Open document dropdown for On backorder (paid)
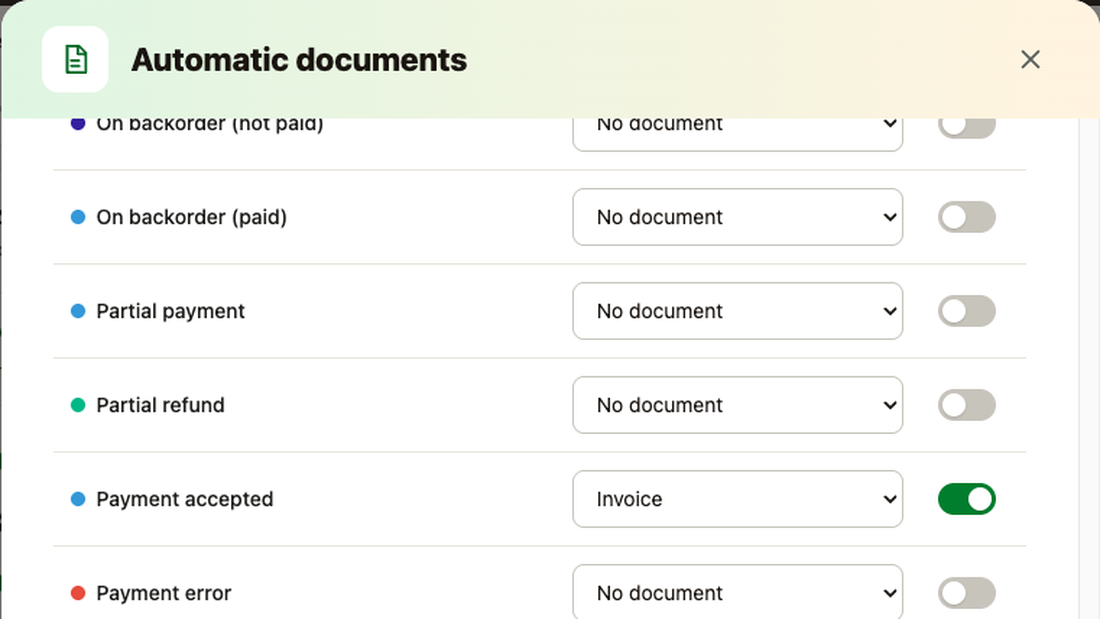 737,217
